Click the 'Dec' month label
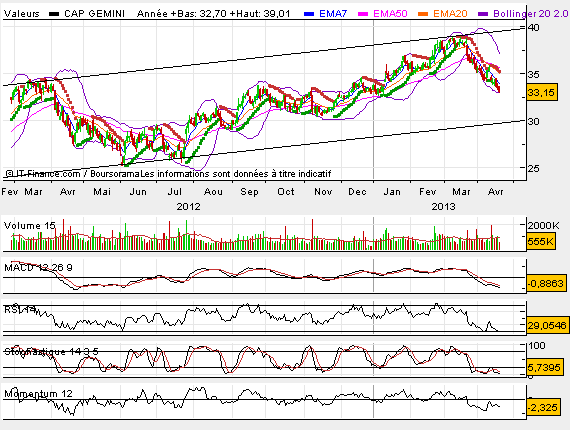The height and width of the screenshot is (430, 570). 357,192
